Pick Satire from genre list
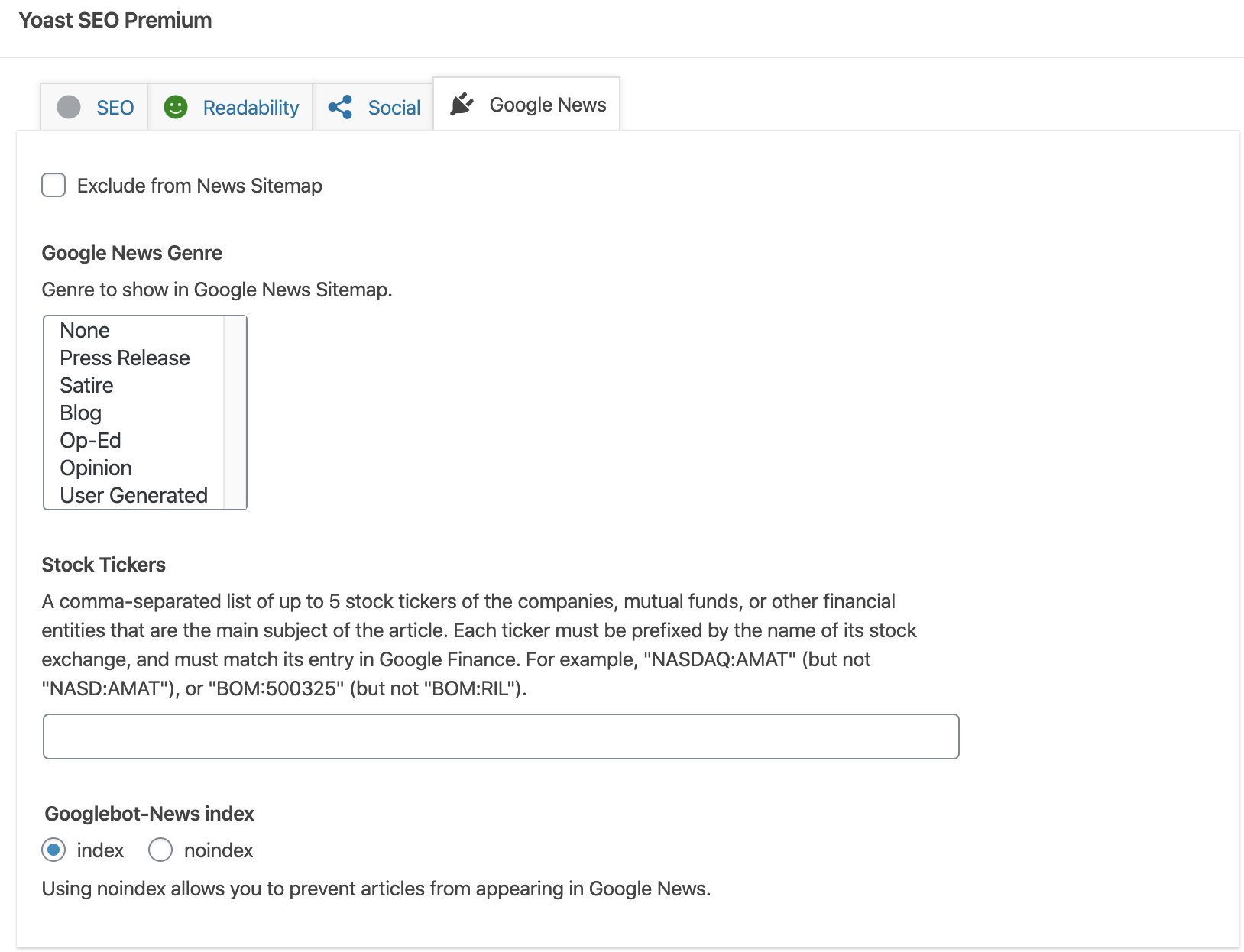Screen dimensions: 1244x952 tap(134, 385)
